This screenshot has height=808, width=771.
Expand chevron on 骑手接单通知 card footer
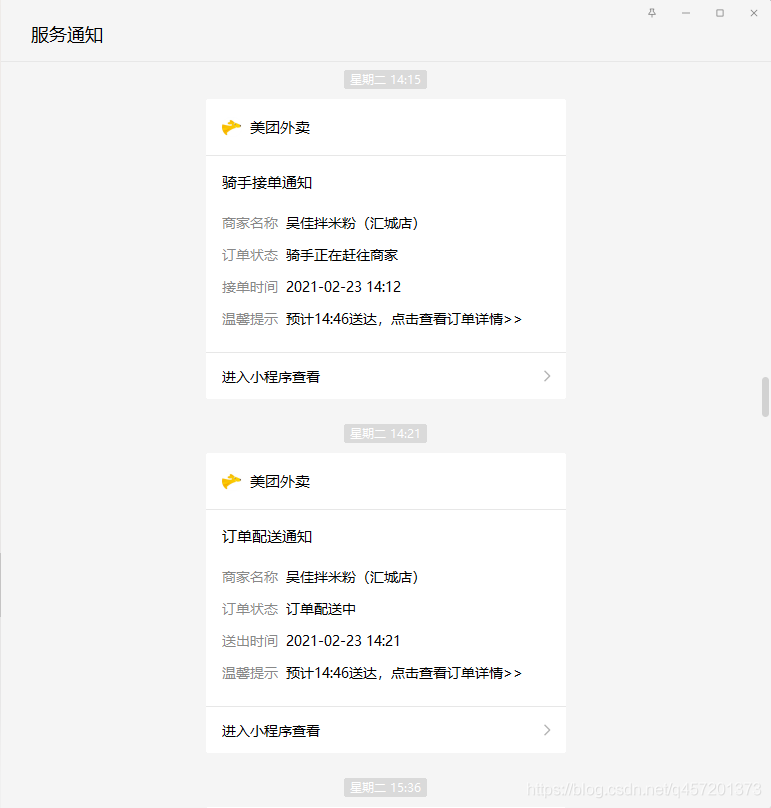pyautogui.click(x=547, y=376)
